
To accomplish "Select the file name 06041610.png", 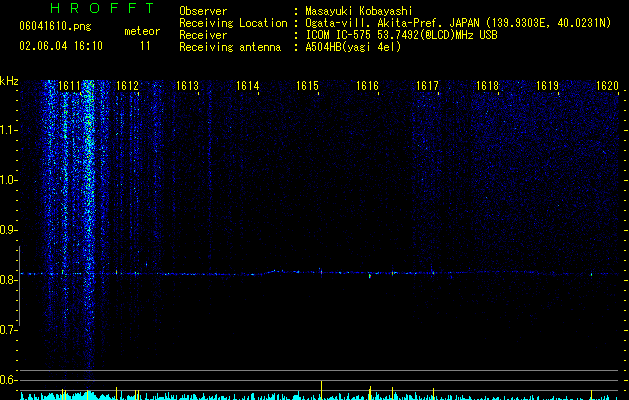I will point(55,27).
